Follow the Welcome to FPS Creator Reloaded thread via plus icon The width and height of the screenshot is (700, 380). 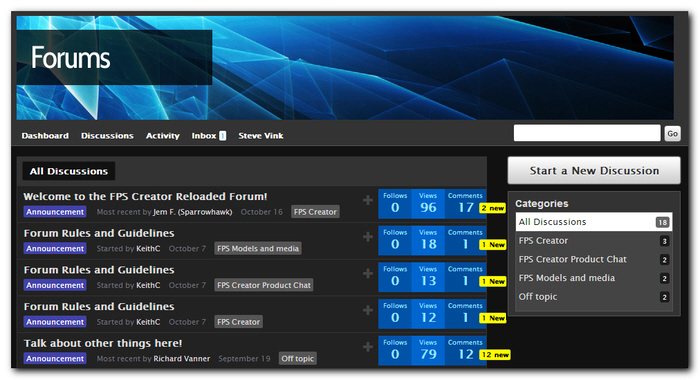tap(368, 200)
